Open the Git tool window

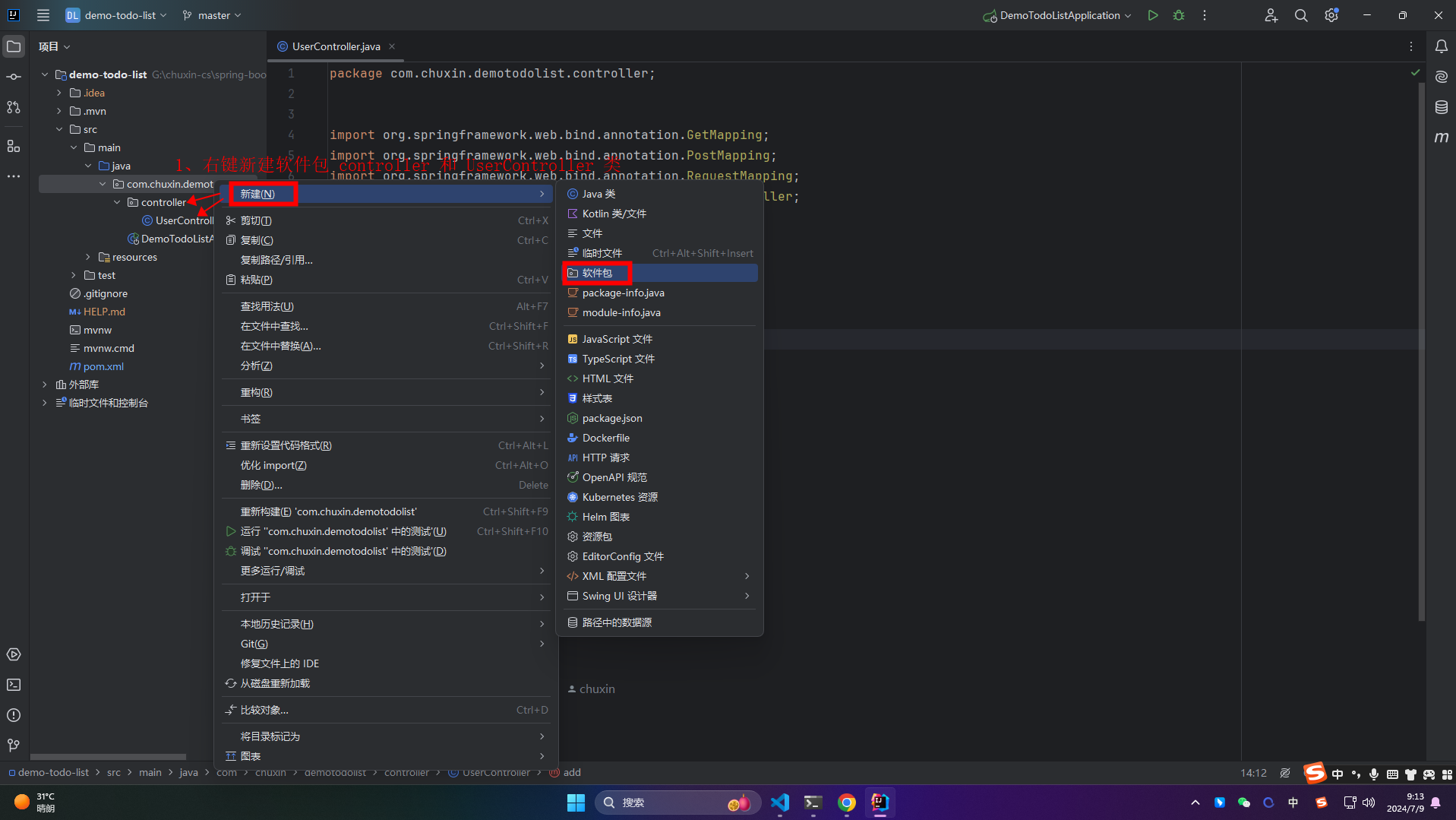[14, 746]
